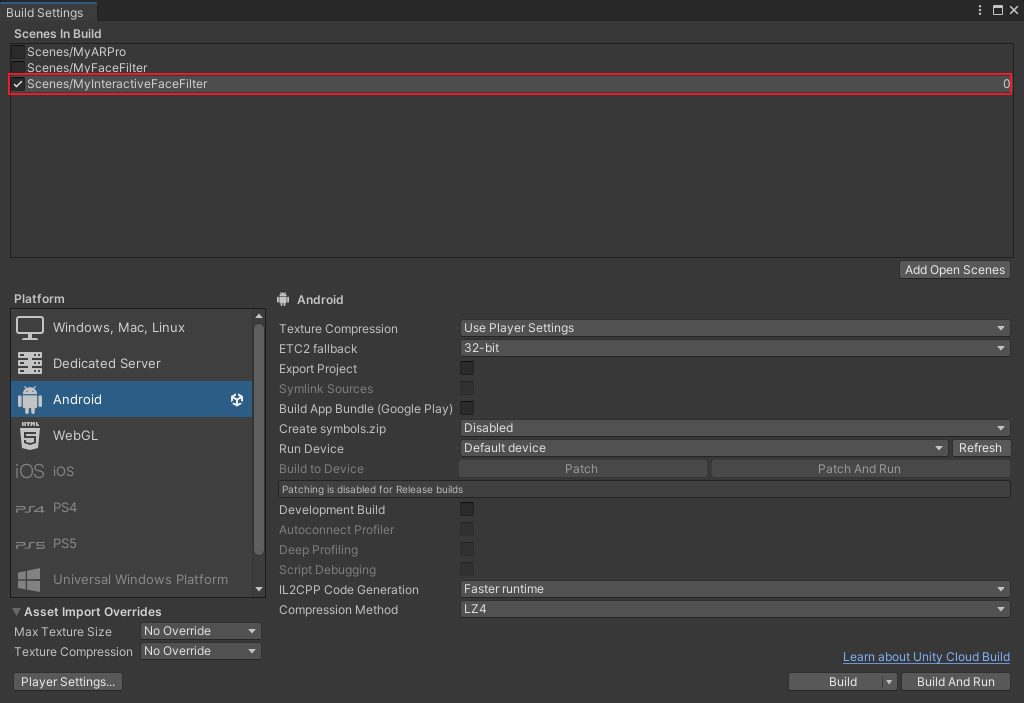Select the Scenes/MyFaceFilter scene row
Viewport: 1024px width, 703px height.
pos(511,67)
